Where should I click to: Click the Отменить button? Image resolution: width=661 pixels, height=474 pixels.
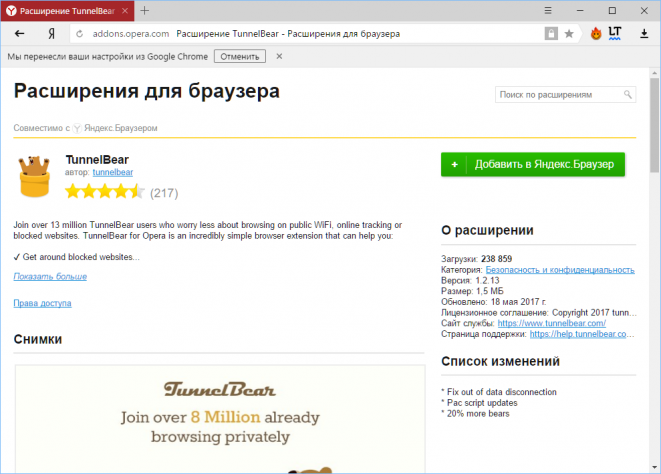(239, 57)
